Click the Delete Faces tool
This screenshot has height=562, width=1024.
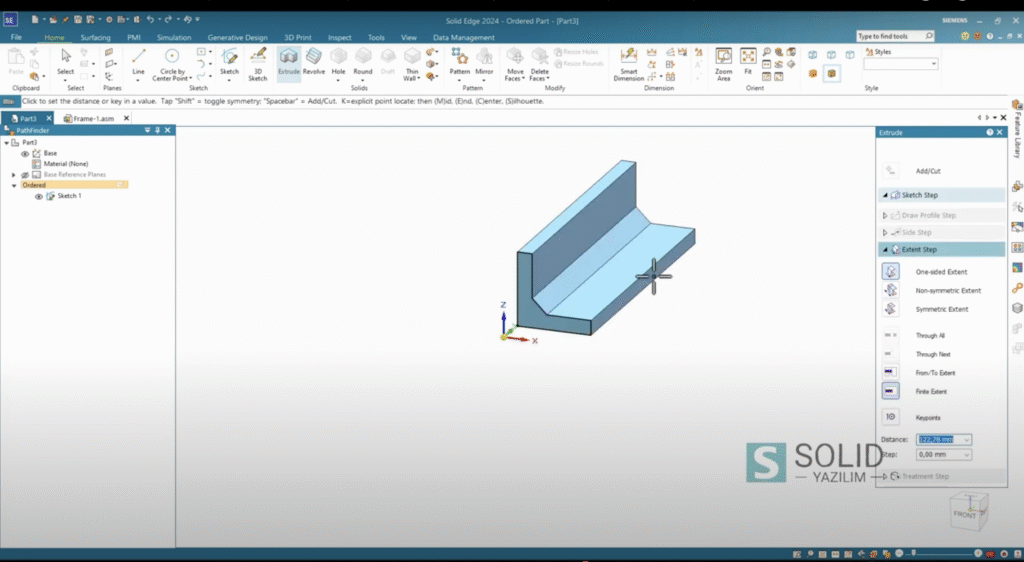tap(539, 63)
